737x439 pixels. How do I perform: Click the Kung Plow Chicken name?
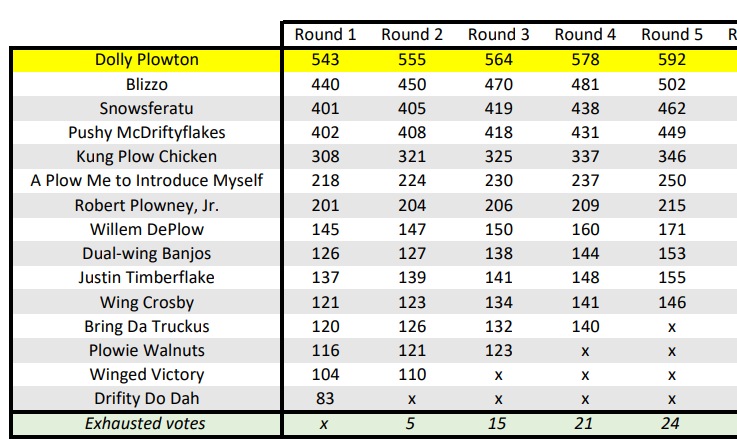click(x=147, y=156)
